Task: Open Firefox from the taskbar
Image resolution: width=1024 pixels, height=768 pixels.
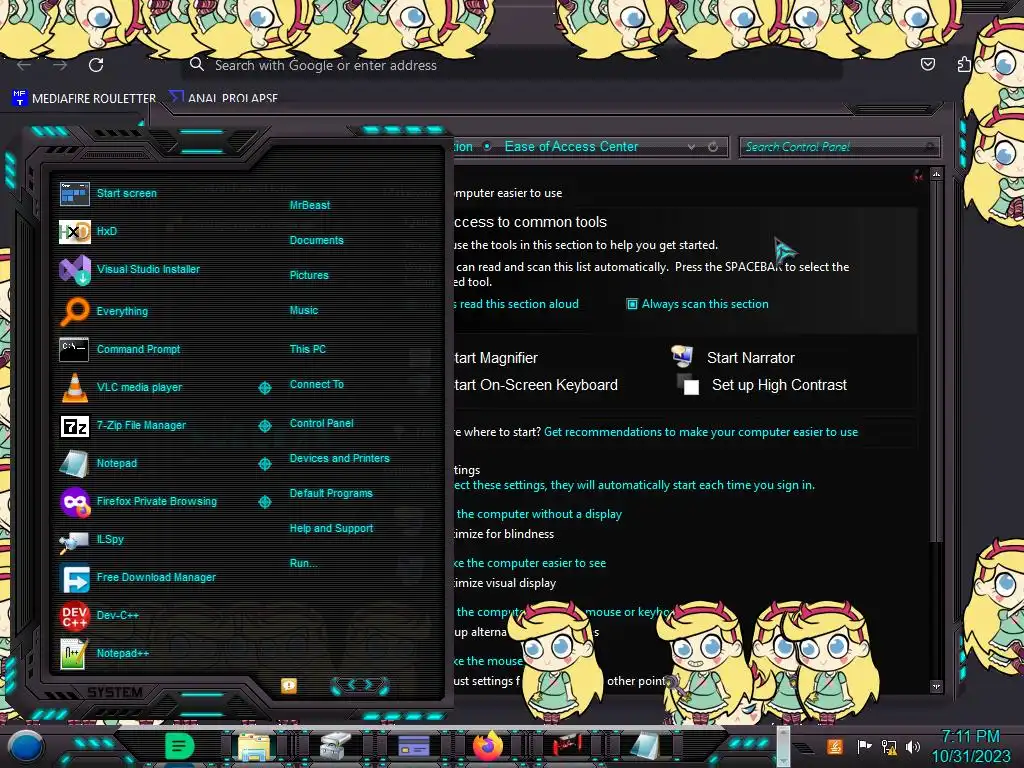Action: [488, 746]
